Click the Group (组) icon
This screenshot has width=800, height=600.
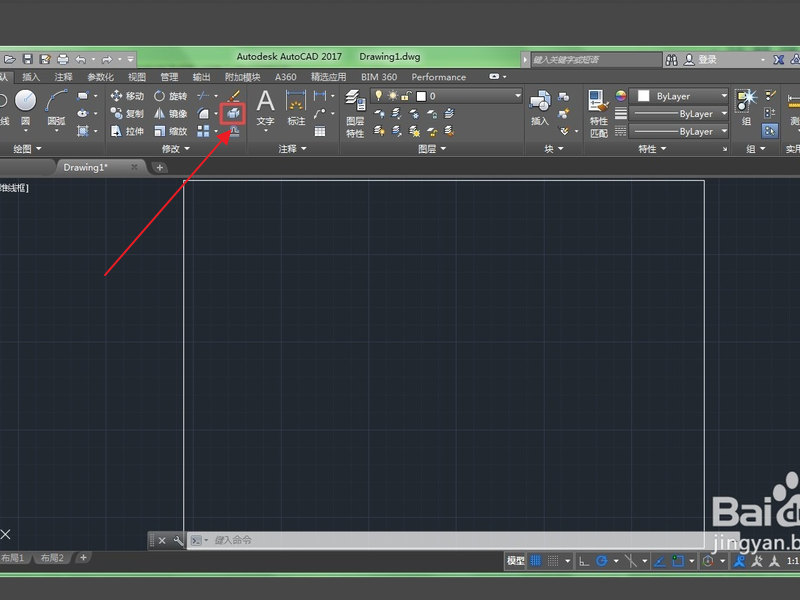coord(746,107)
